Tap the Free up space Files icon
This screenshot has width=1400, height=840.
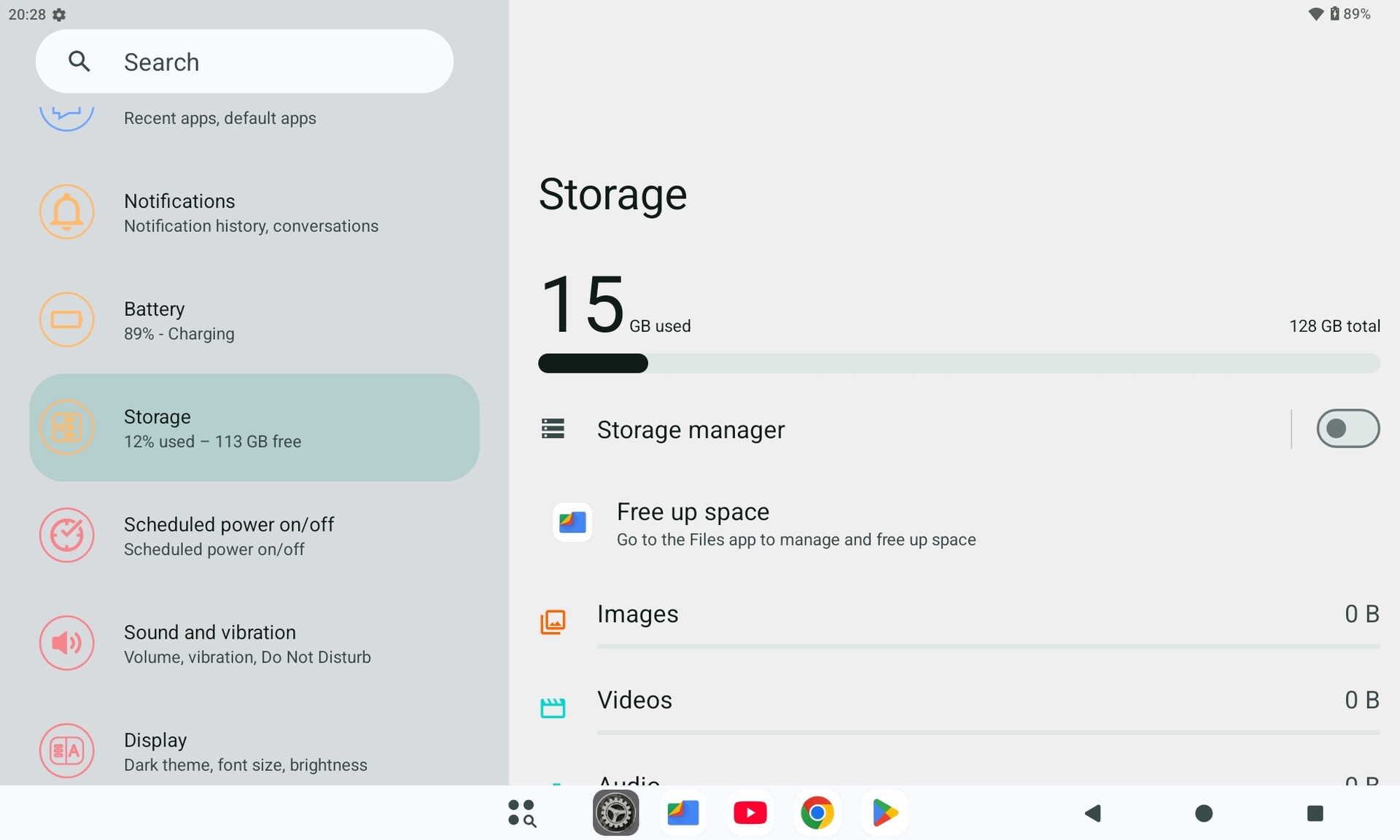tap(572, 522)
